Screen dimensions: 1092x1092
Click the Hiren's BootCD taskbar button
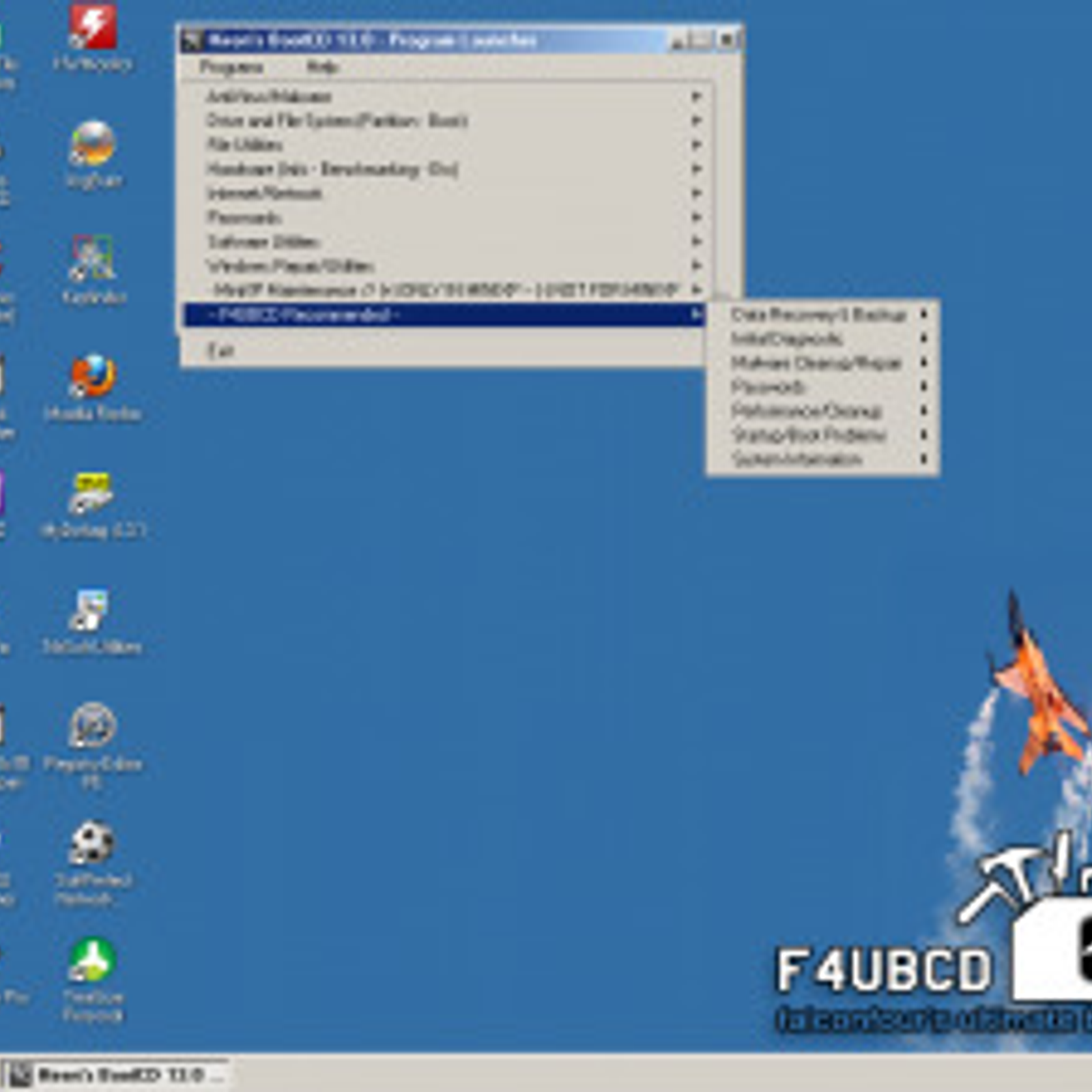click(x=116, y=1076)
